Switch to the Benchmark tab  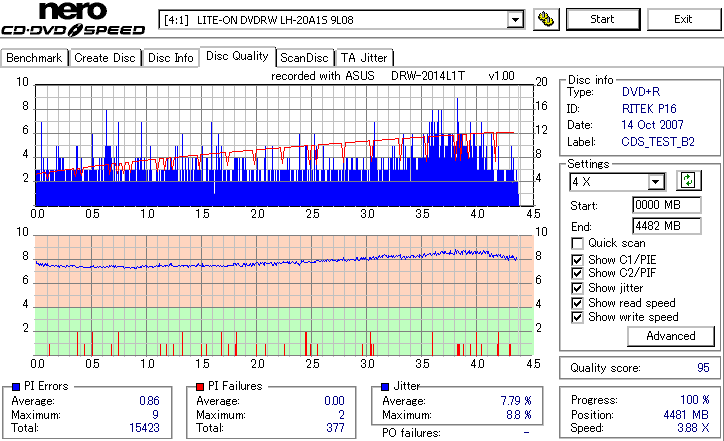tap(34, 58)
